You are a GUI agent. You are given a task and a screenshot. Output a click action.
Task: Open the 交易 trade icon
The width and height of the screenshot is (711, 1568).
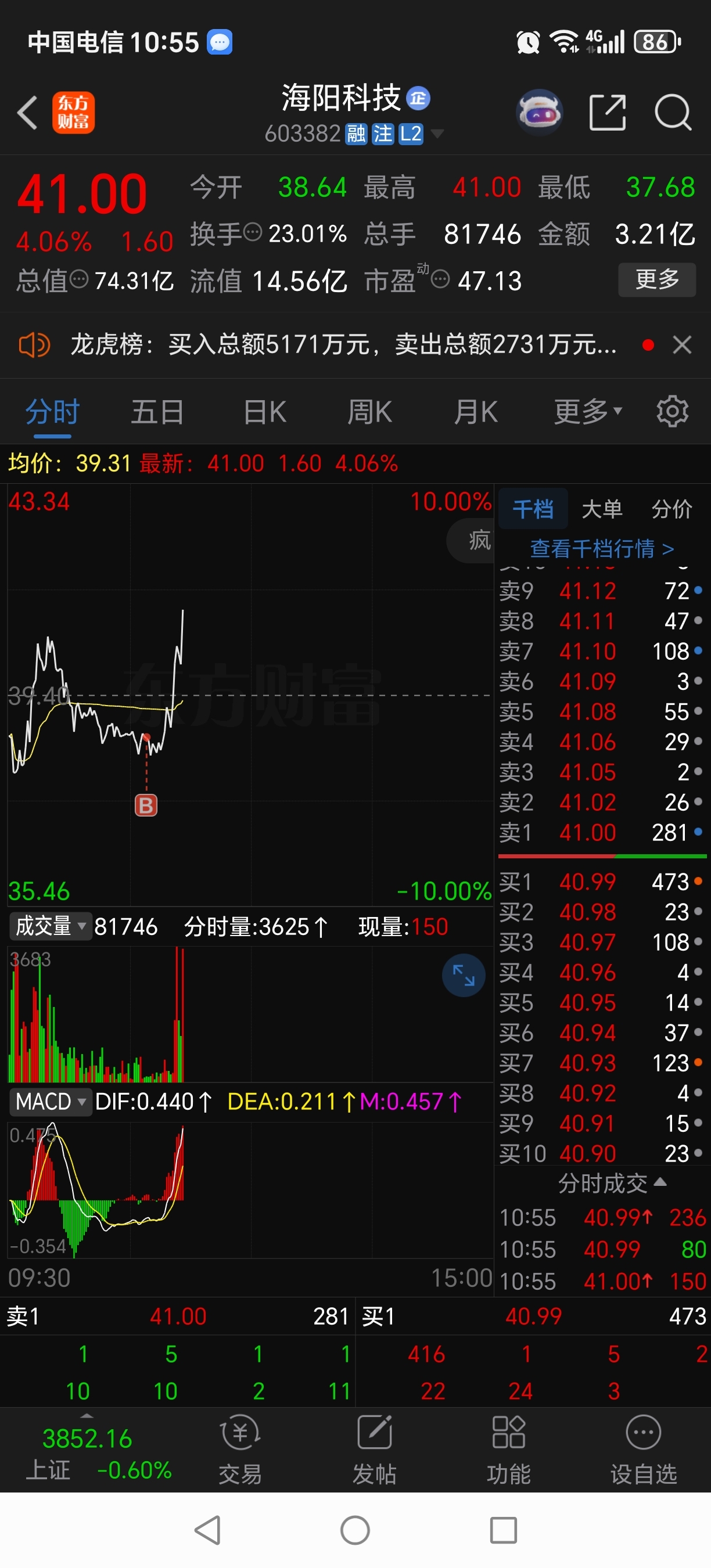(240, 1451)
